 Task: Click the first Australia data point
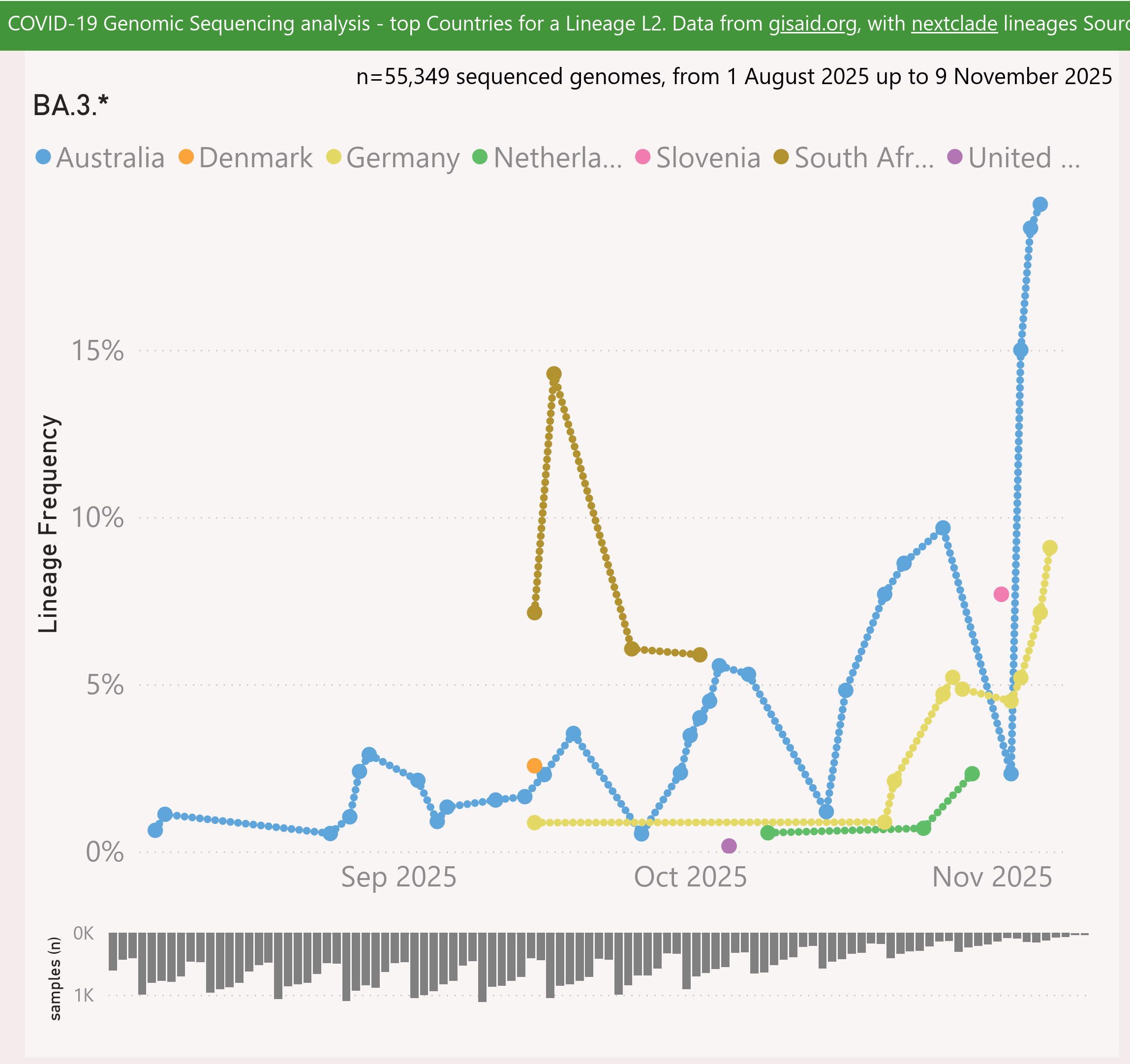(155, 830)
